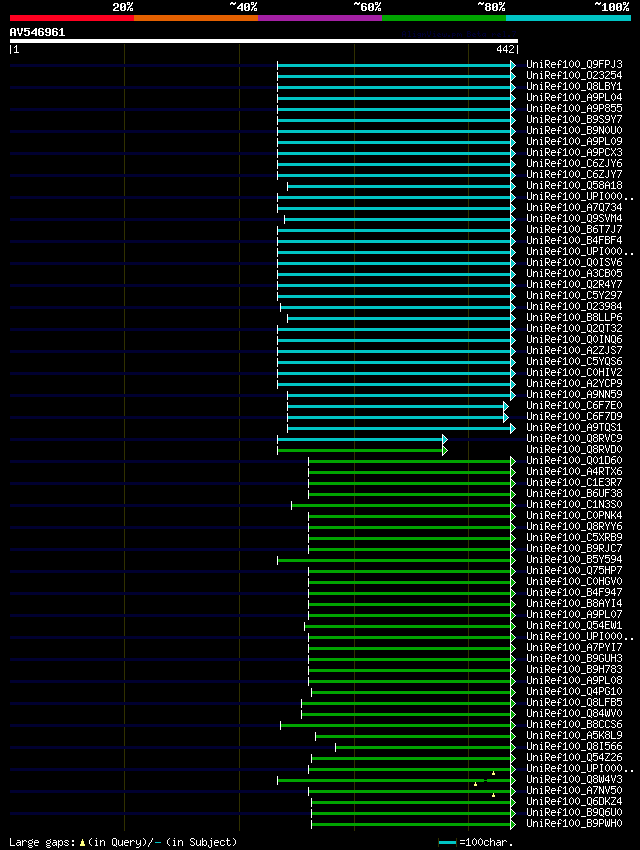Click label UniRef100_Q75HP7
The height and width of the screenshot is (850, 640).
click(574, 570)
